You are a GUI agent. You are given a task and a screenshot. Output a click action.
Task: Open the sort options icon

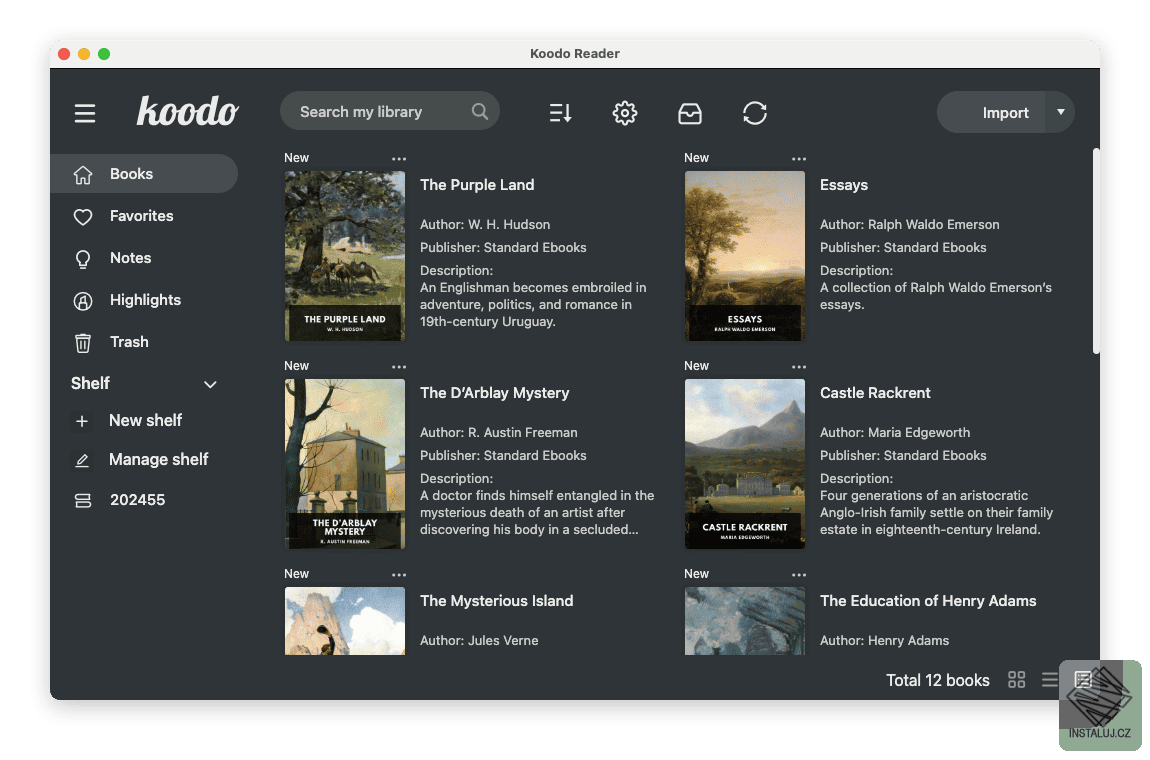pos(560,113)
